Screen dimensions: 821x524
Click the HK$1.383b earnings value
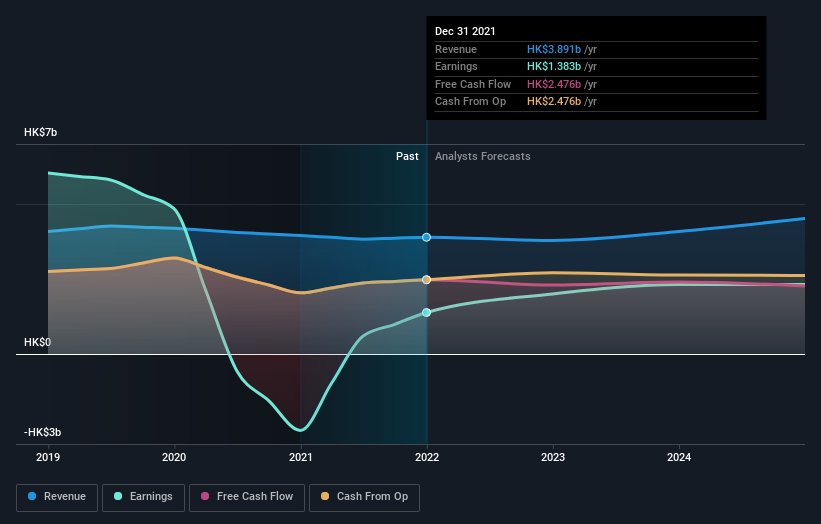pos(554,66)
